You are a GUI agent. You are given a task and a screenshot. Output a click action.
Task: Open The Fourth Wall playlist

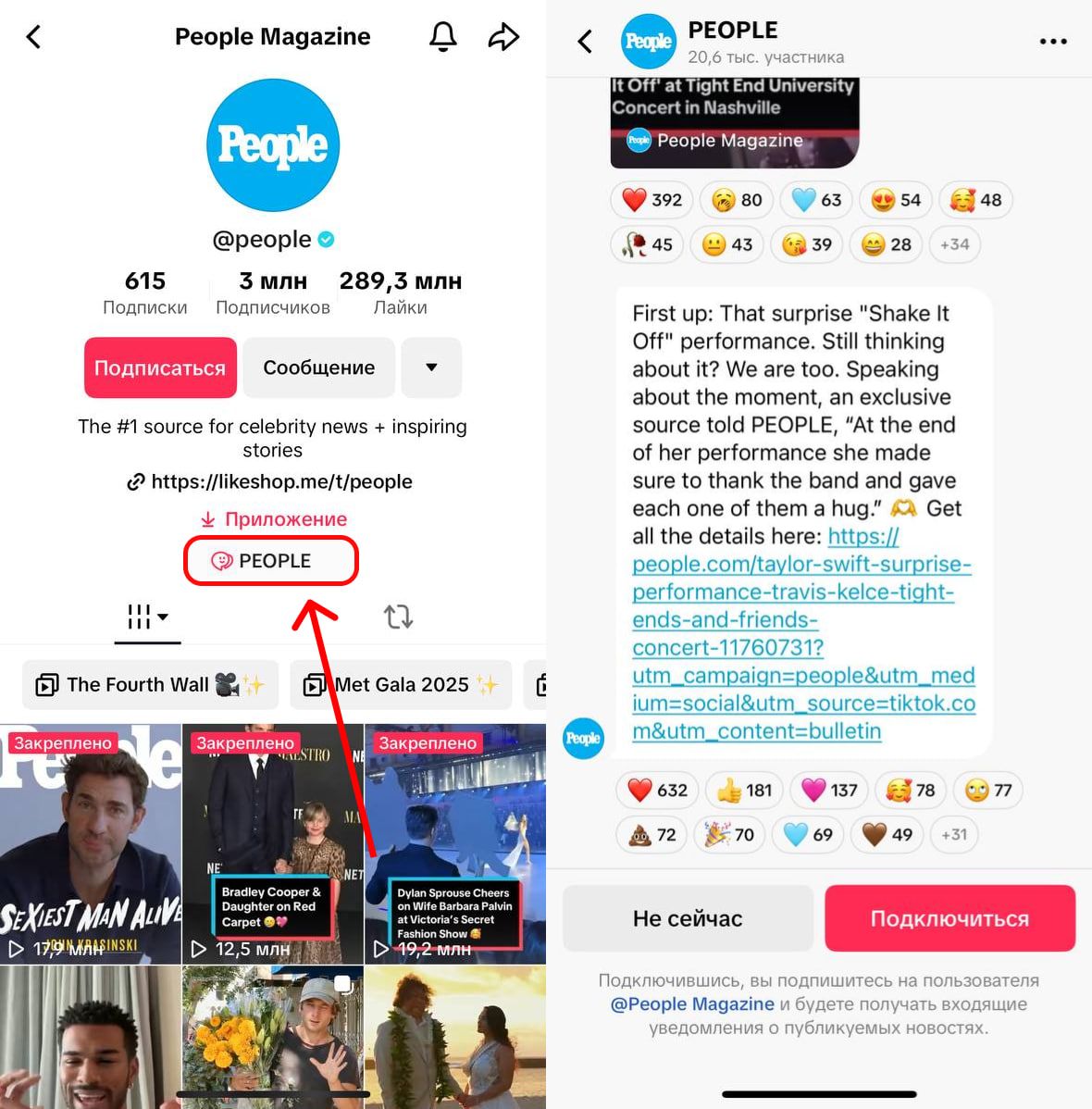click(x=151, y=685)
